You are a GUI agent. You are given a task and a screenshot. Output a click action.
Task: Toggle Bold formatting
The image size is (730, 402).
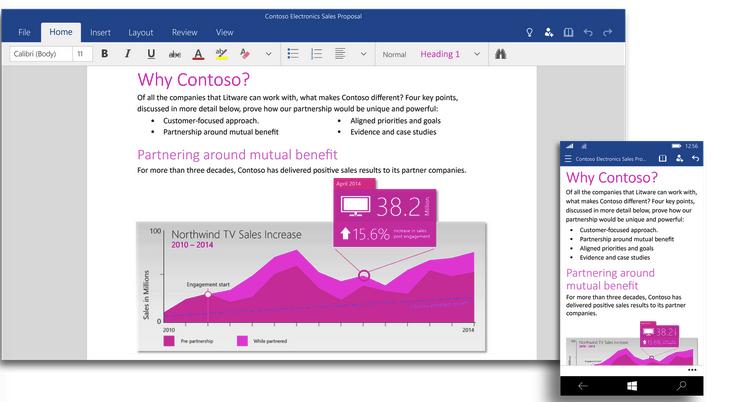(x=105, y=54)
